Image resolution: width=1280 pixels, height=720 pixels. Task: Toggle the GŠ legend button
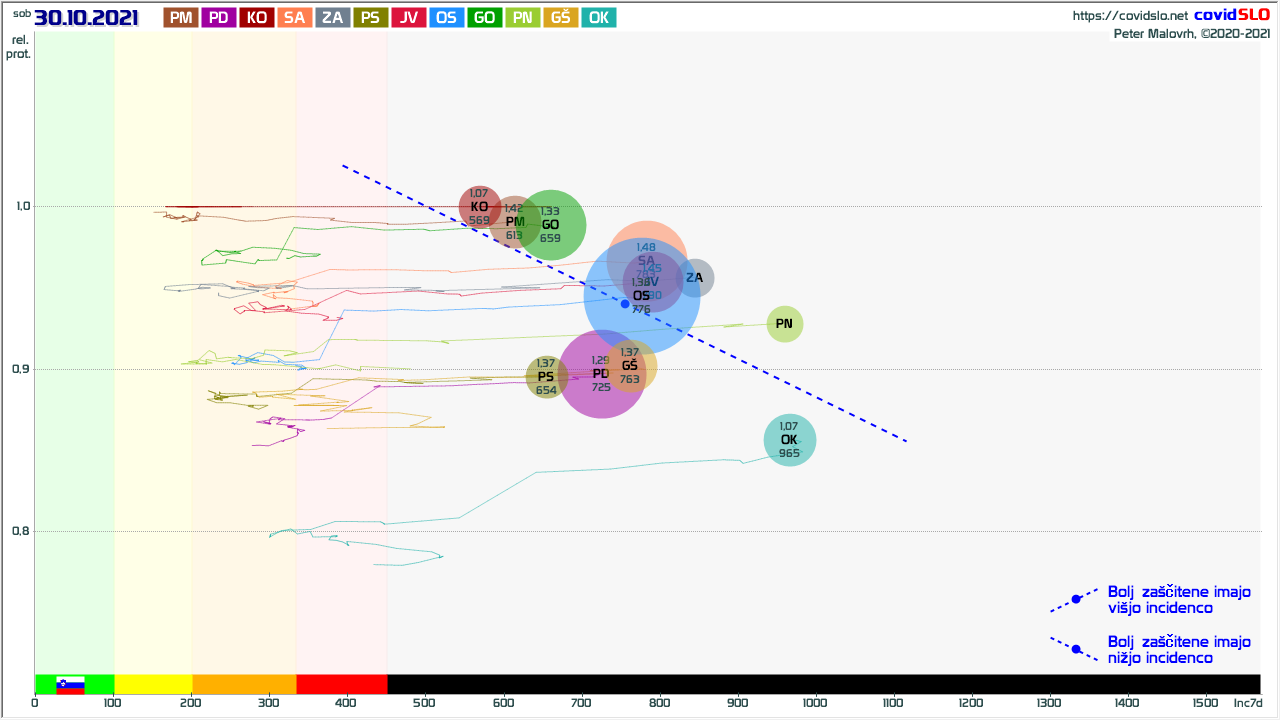pyautogui.click(x=561, y=17)
